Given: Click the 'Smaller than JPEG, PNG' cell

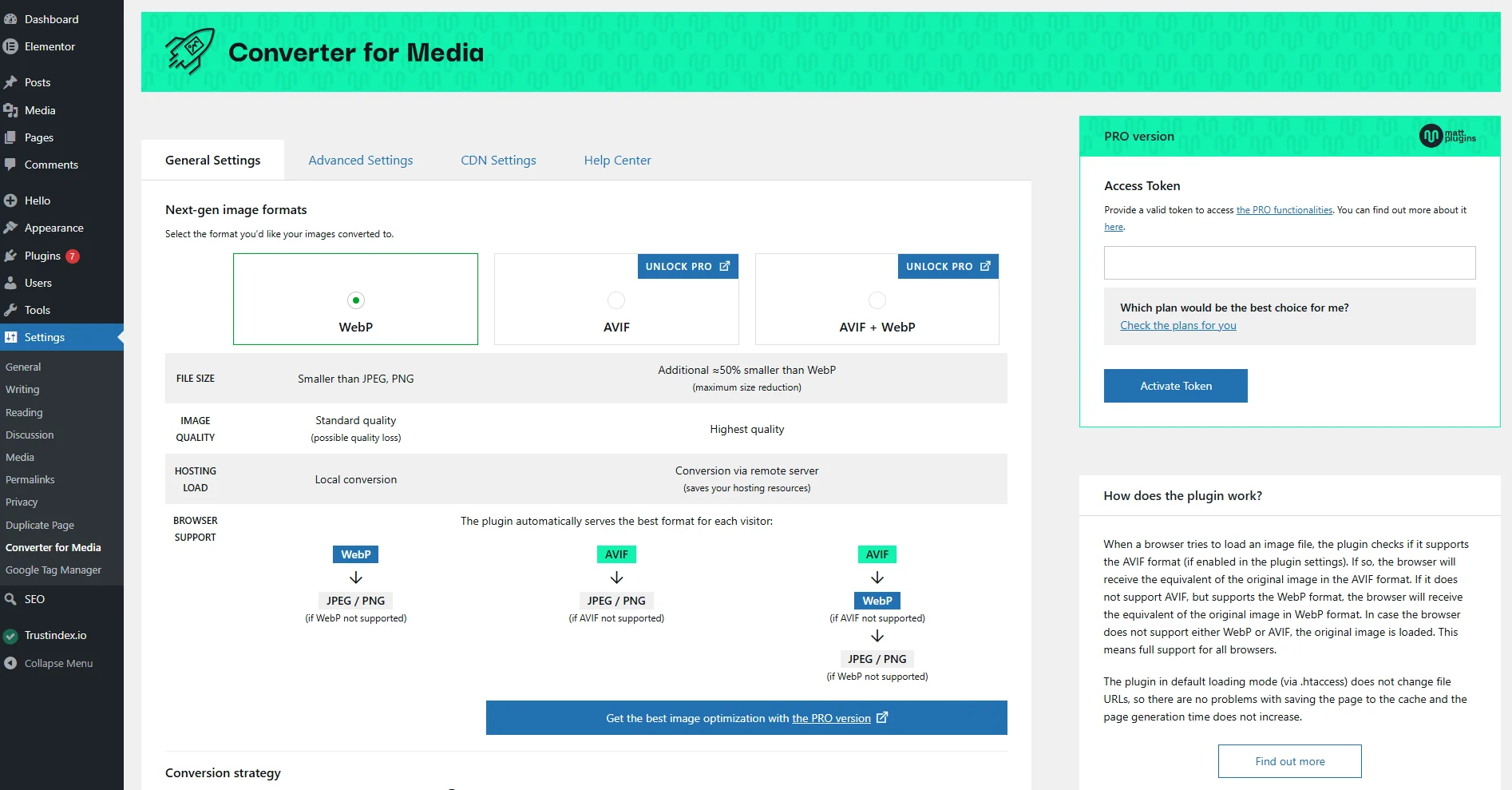Looking at the screenshot, I should coord(356,379).
